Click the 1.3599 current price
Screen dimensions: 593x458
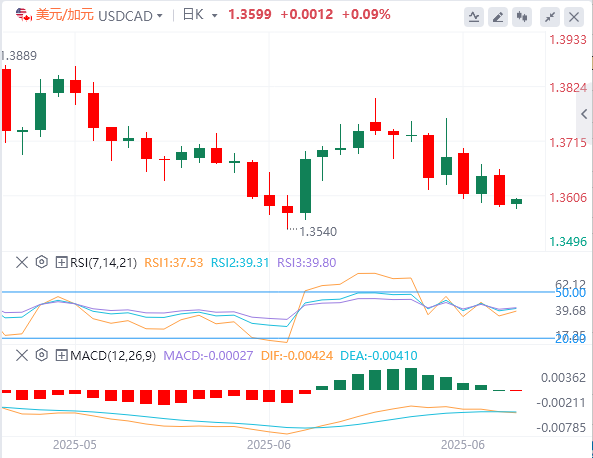click(250, 14)
